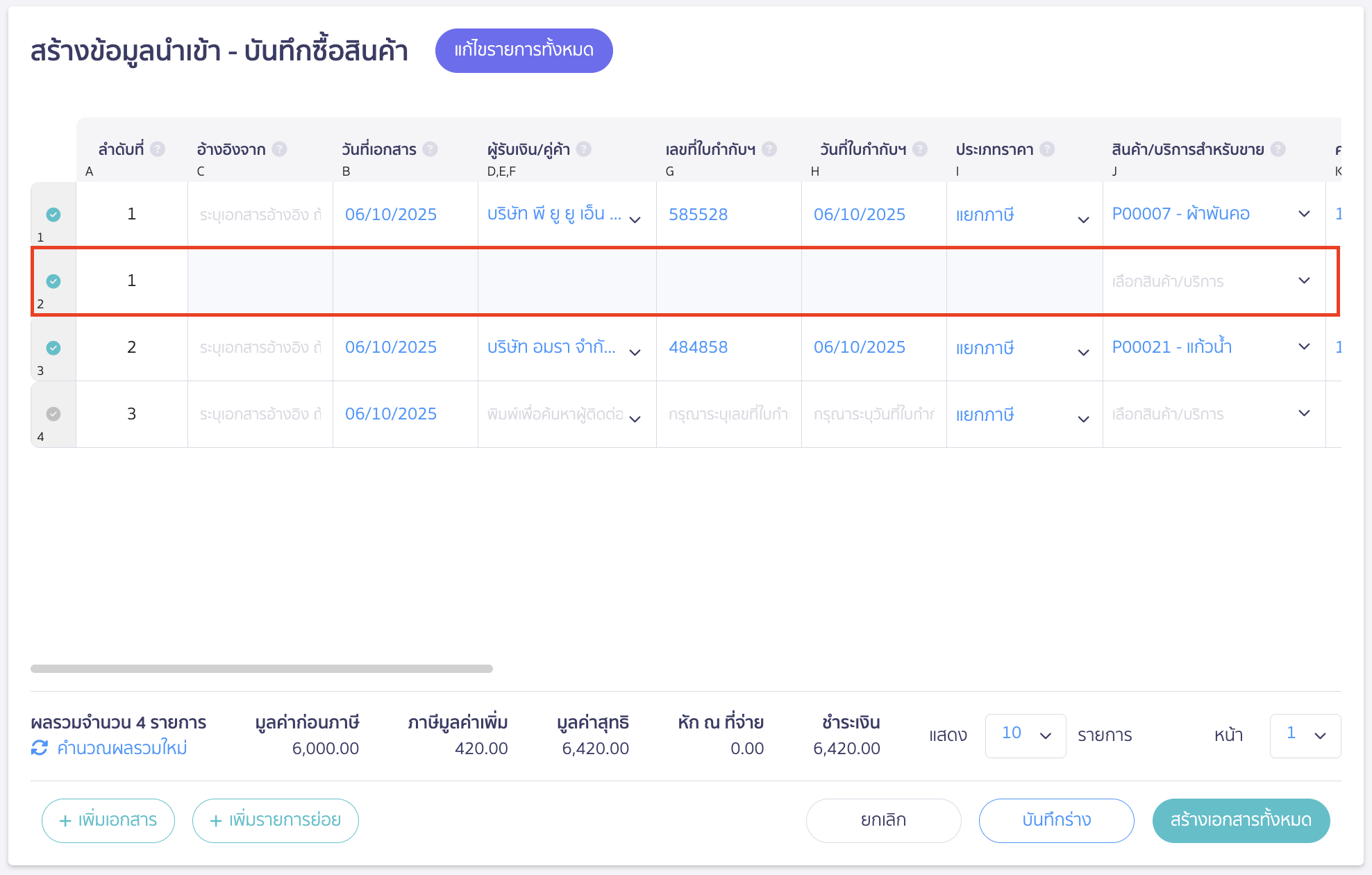Toggle selection circle on highlighted second row
This screenshot has width=1372, height=875.
pyautogui.click(x=52, y=281)
